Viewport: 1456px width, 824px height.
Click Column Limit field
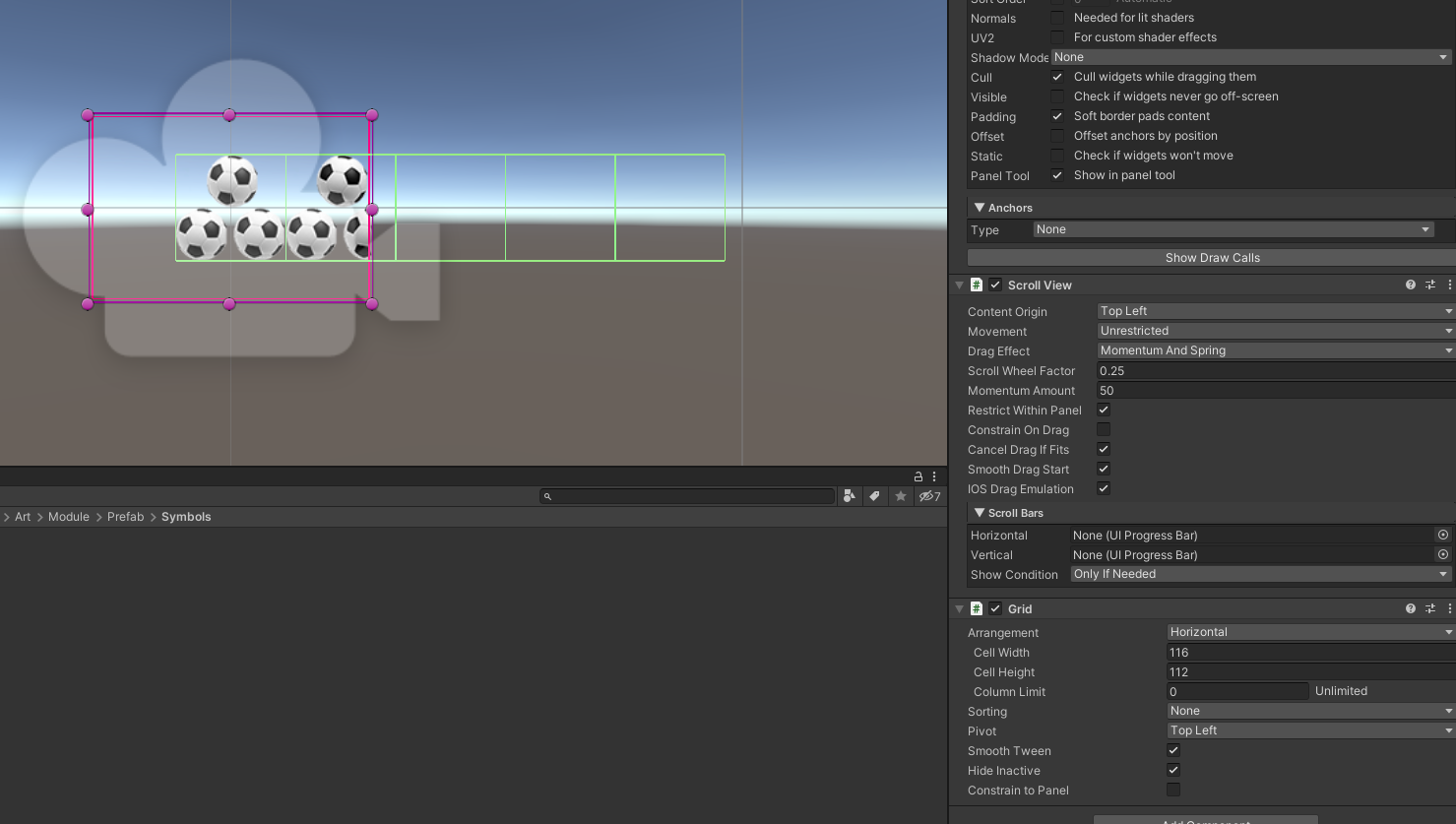coord(1237,691)
